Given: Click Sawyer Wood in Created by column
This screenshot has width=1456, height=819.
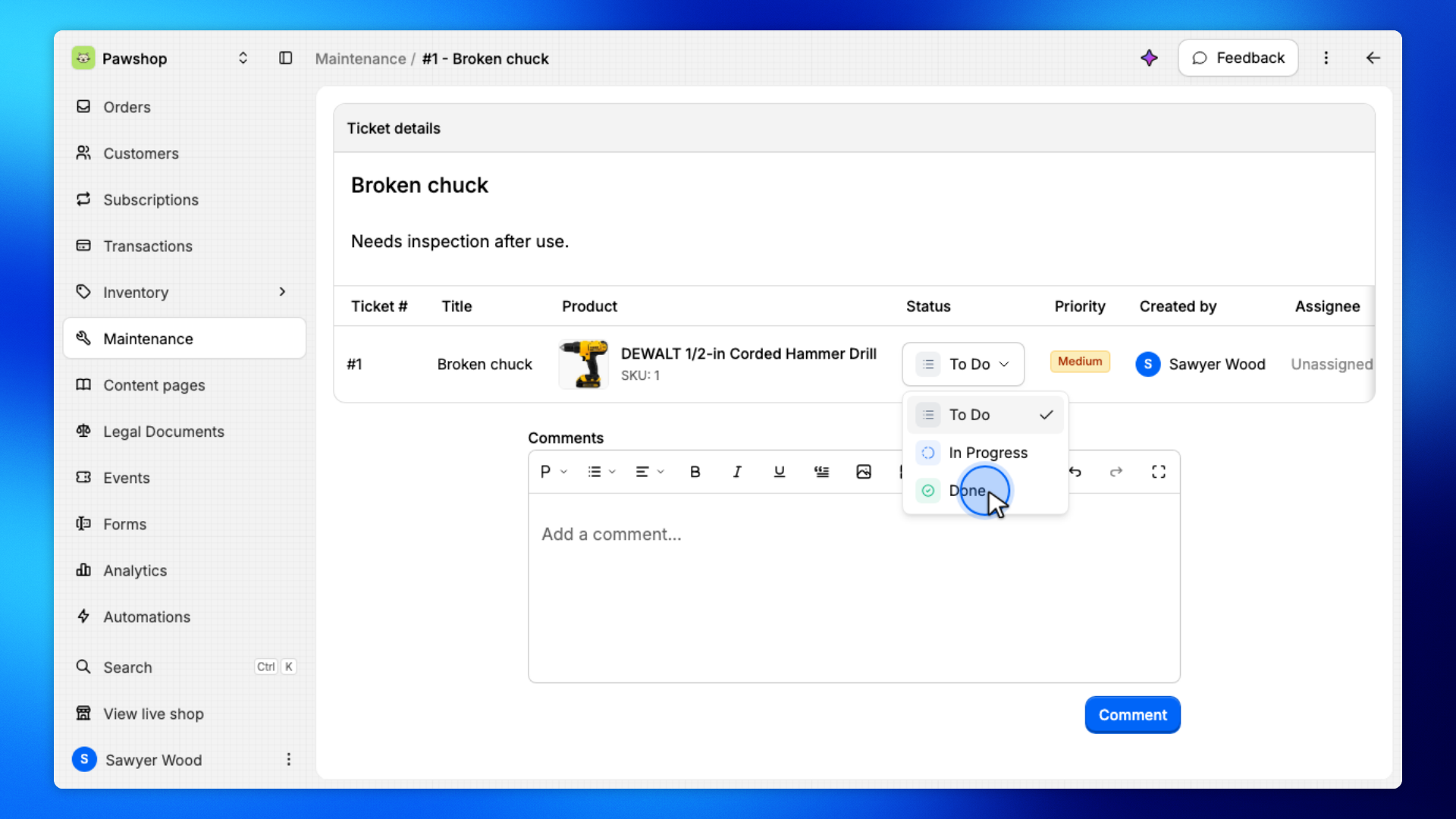Looking at the screenshot, I should point(1200,364).
